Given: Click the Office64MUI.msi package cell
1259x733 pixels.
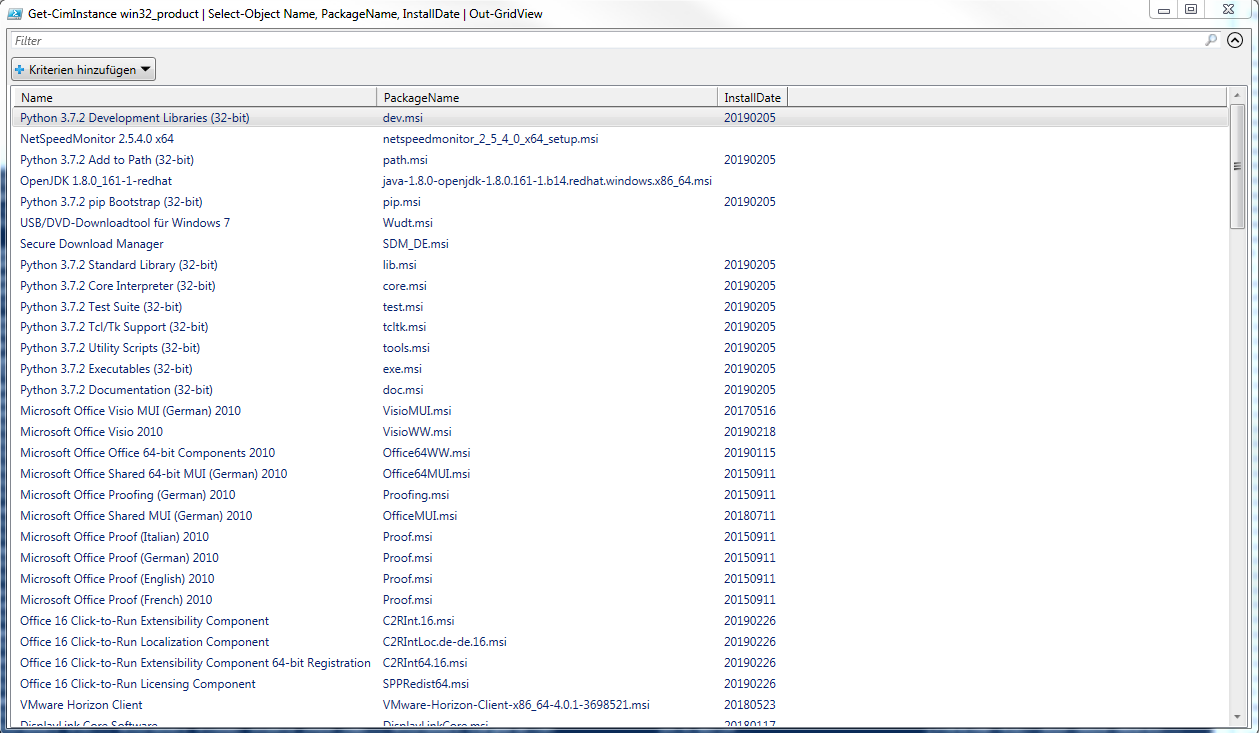Looking at the screenshot, I should [427, 474].
